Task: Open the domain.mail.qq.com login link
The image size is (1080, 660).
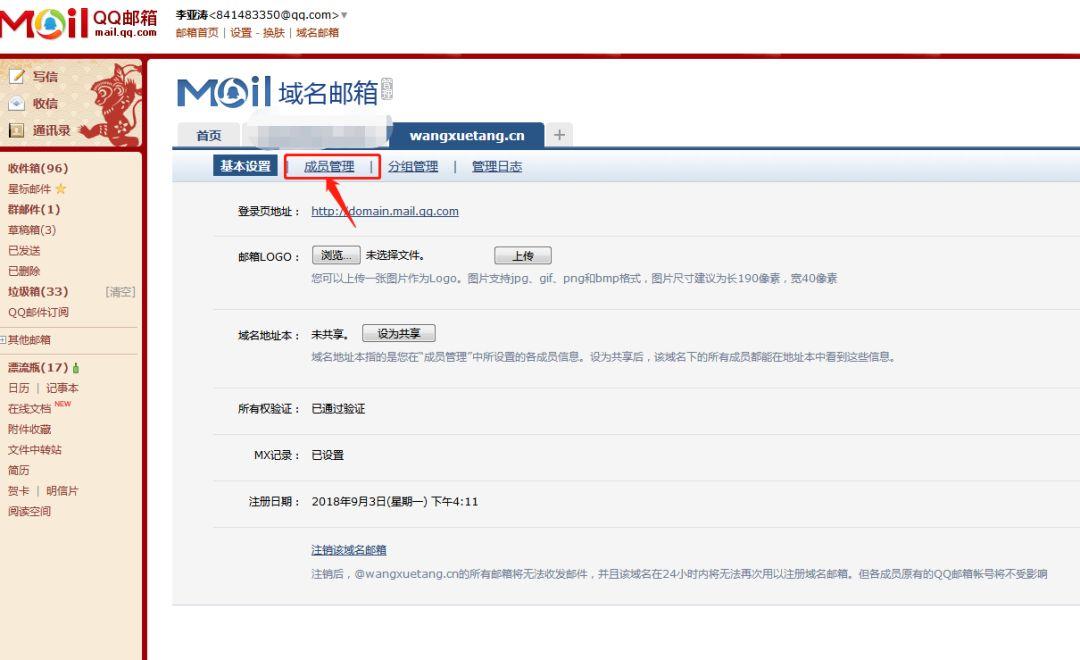Action: click(x=384, y=211)
